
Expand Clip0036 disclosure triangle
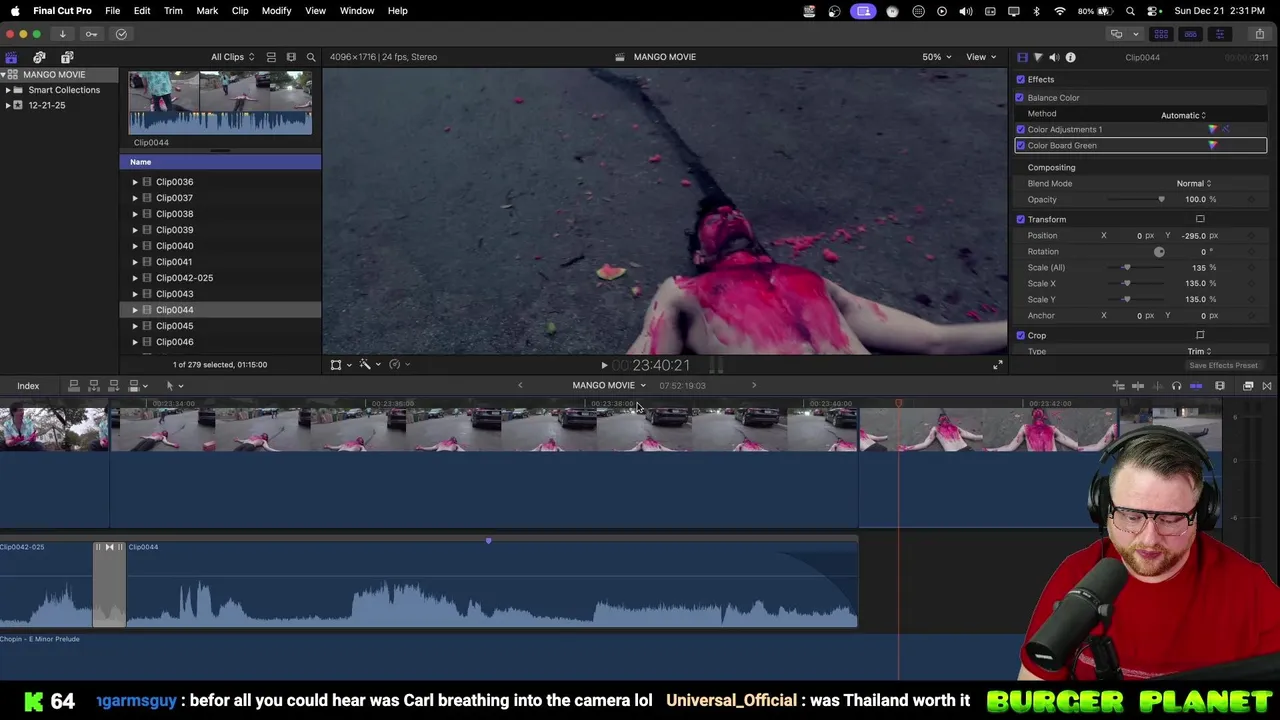135,182
